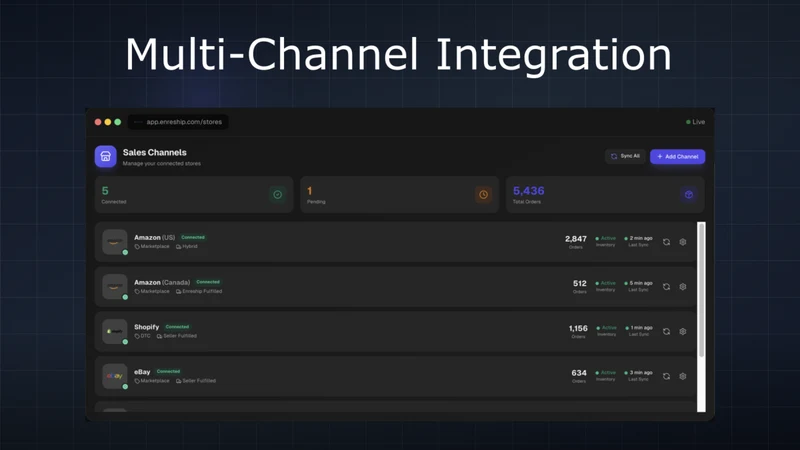The height and width of the screenshot is (450, 800).
Task: Click Amazon (US) Marketplace tag
Action: click(152, 246)
